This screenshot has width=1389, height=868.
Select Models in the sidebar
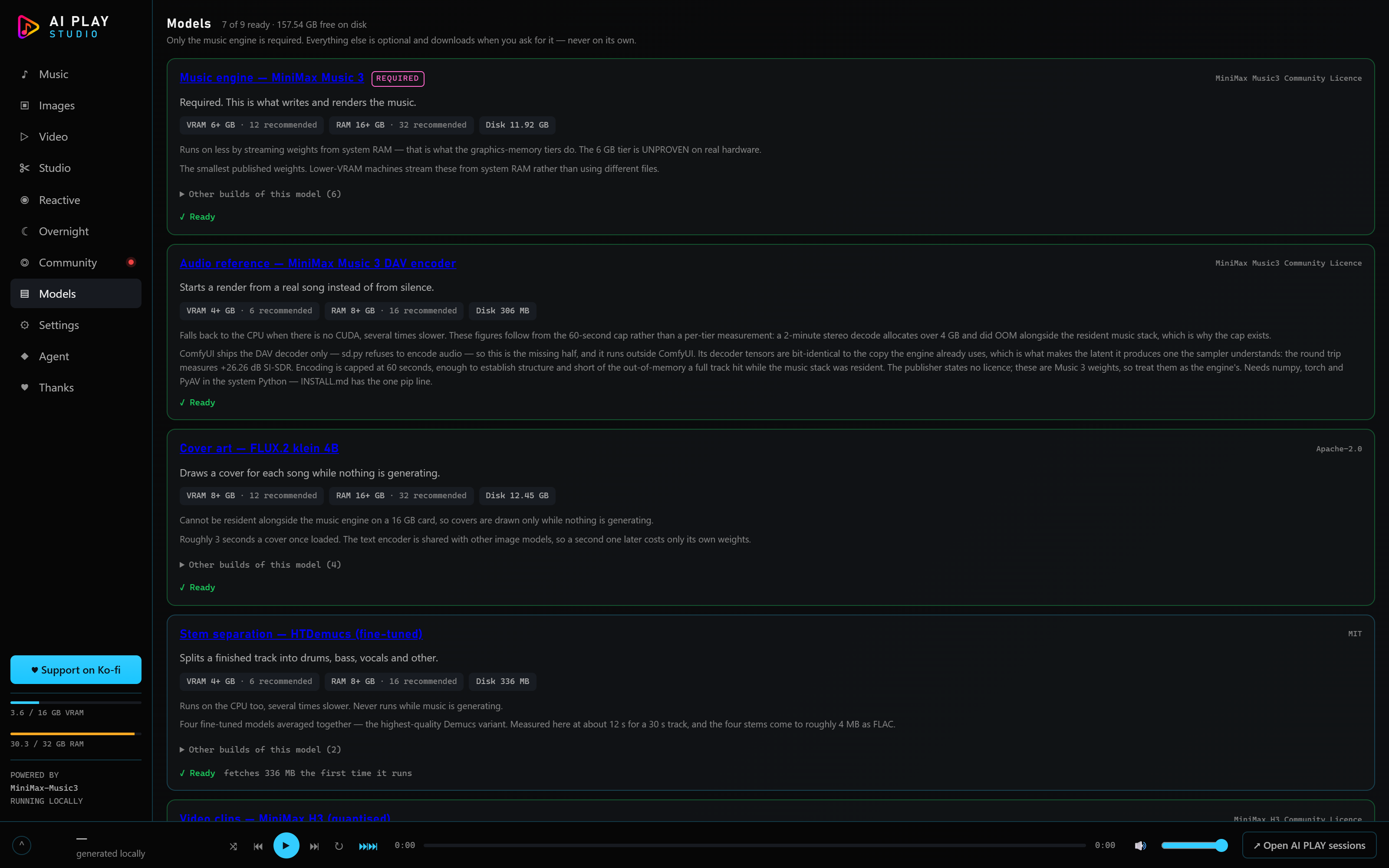pos(76,294)
